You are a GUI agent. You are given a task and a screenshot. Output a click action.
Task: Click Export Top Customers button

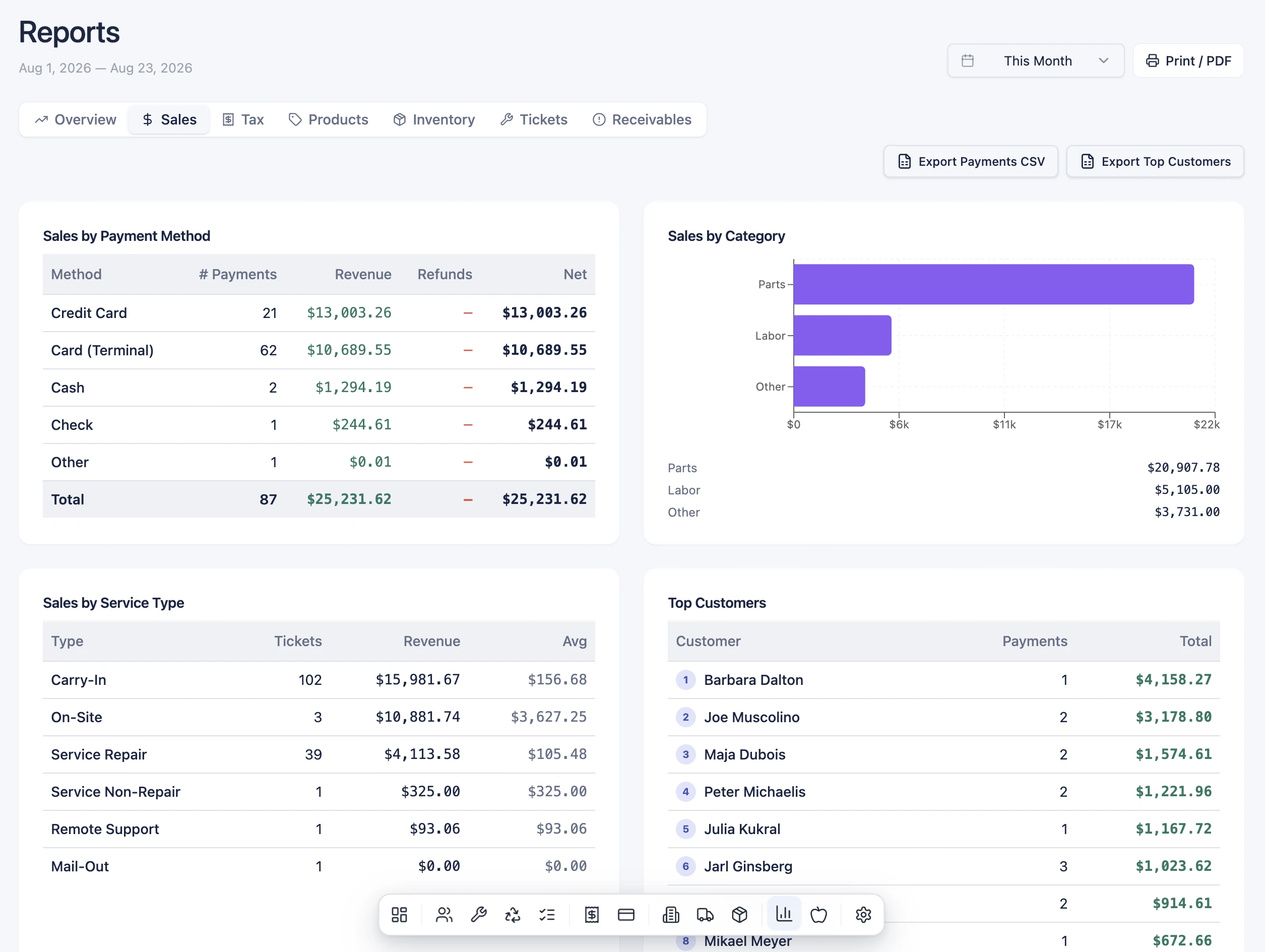(1155, 162)
